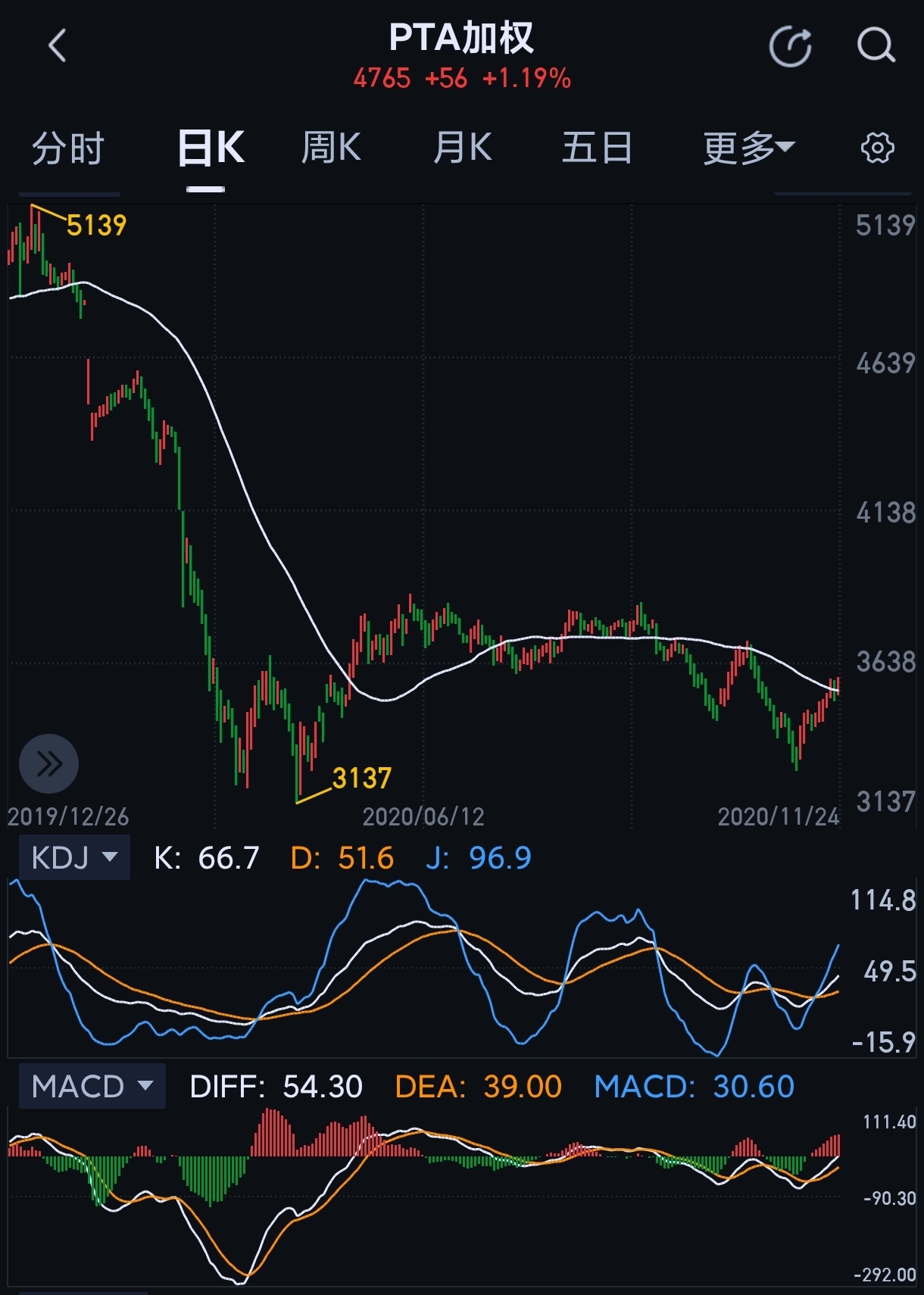The height and width of the screenshot is (1295, 924).
Task: Tap the 111.40 MACD axis label
Action: pyautogui.click(x=889, y=1122)
